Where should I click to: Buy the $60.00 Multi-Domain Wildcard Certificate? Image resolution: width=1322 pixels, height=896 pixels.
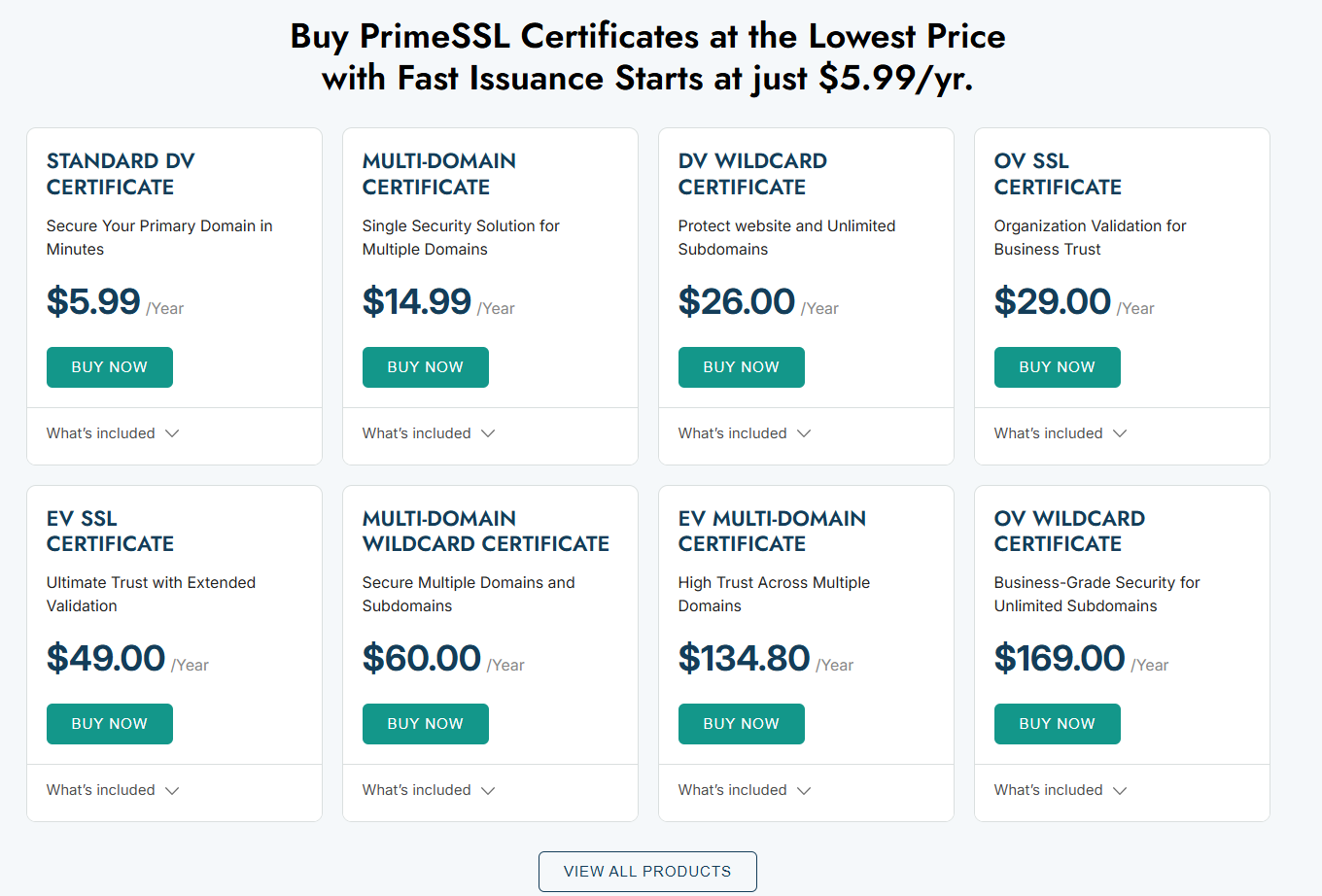426,724
